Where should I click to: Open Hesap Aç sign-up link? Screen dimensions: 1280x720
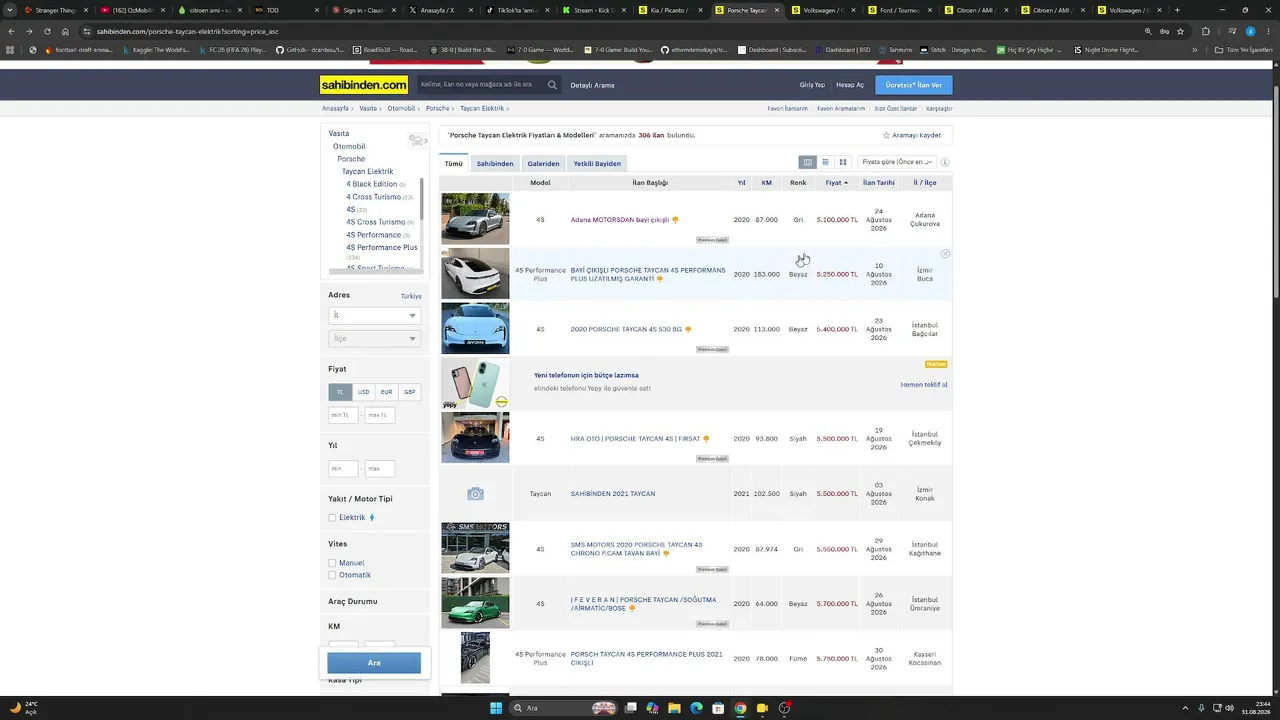(850, 85)
